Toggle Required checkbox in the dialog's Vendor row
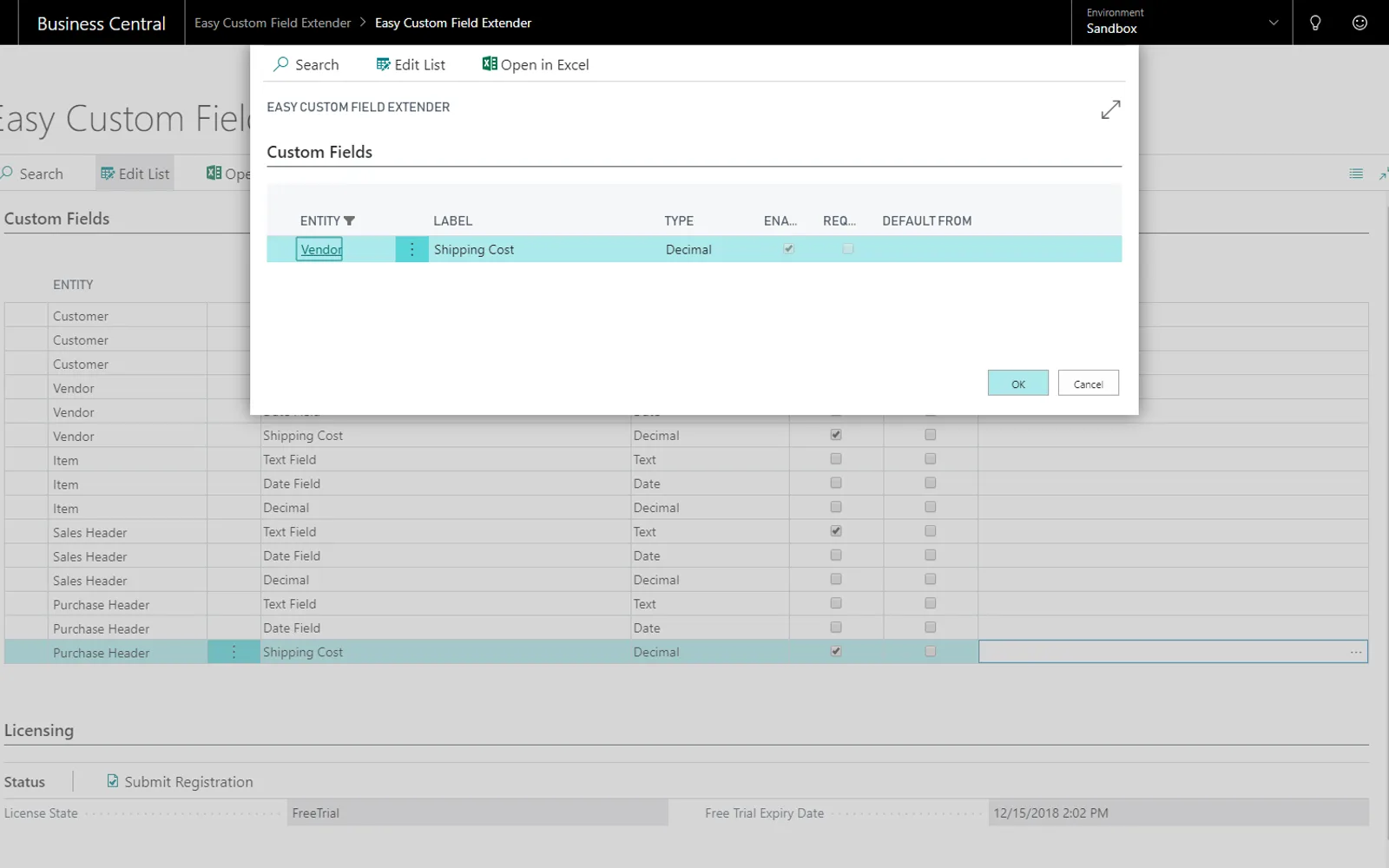Image resolution: width=1389 pixels, height=868 pixels. pos(848,249)
